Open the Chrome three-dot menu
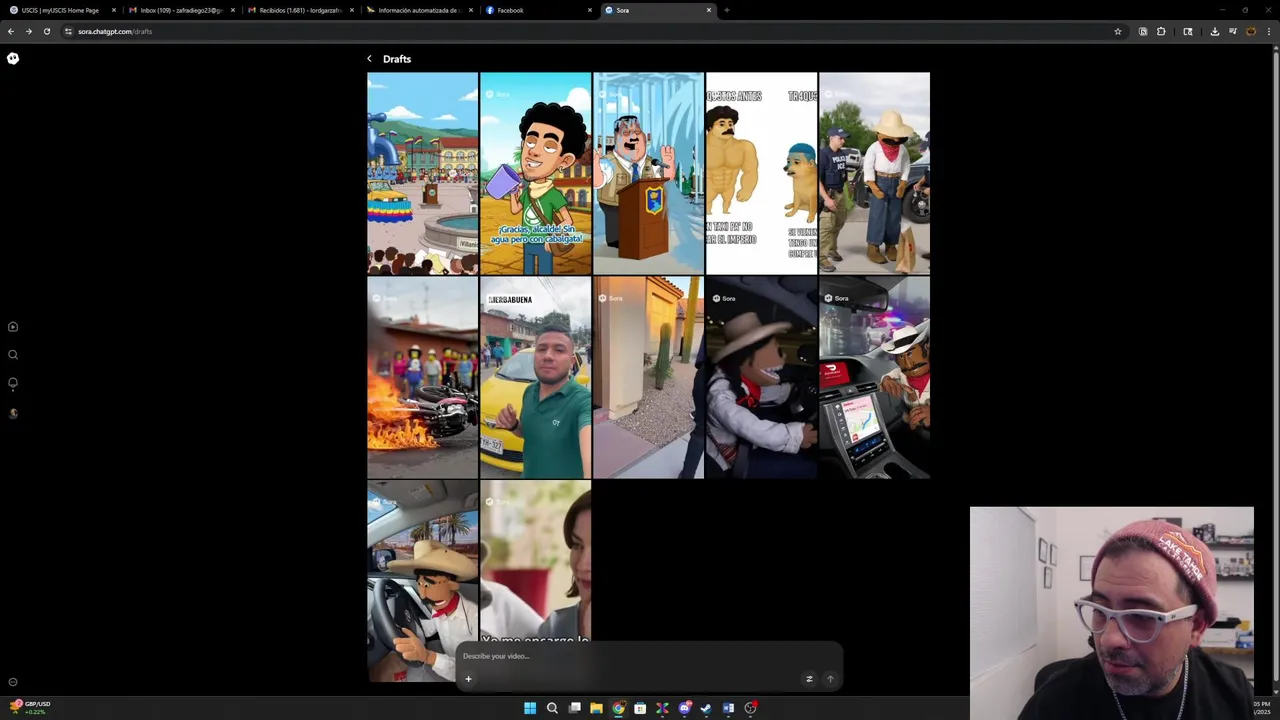 pos(1269,31)
